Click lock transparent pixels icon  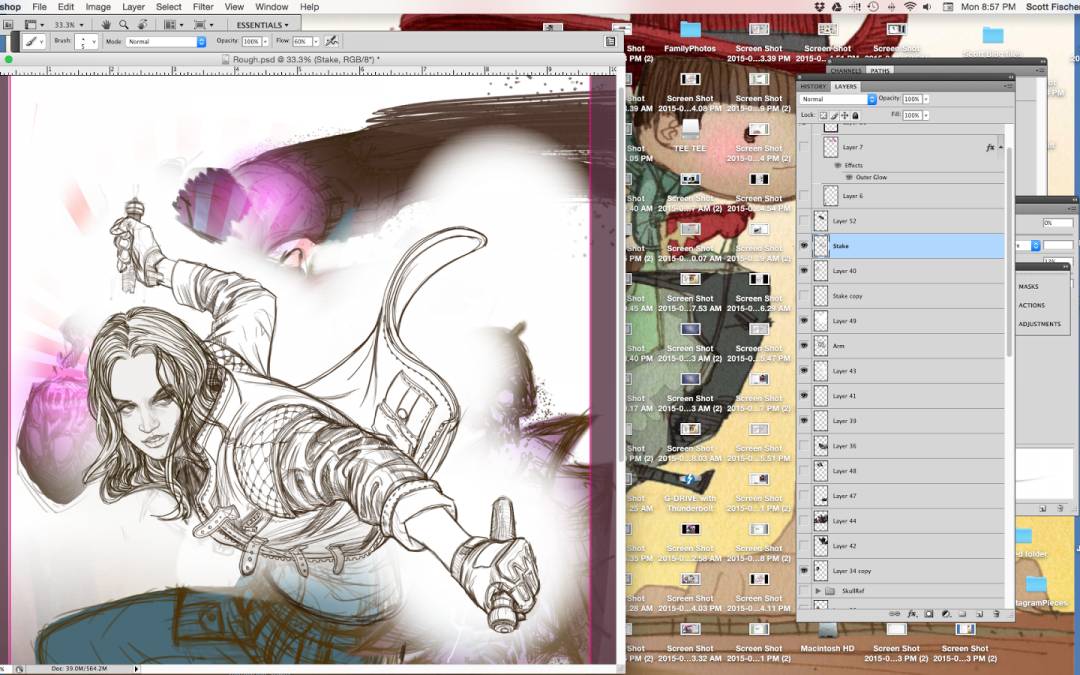[x=823, y=116]
